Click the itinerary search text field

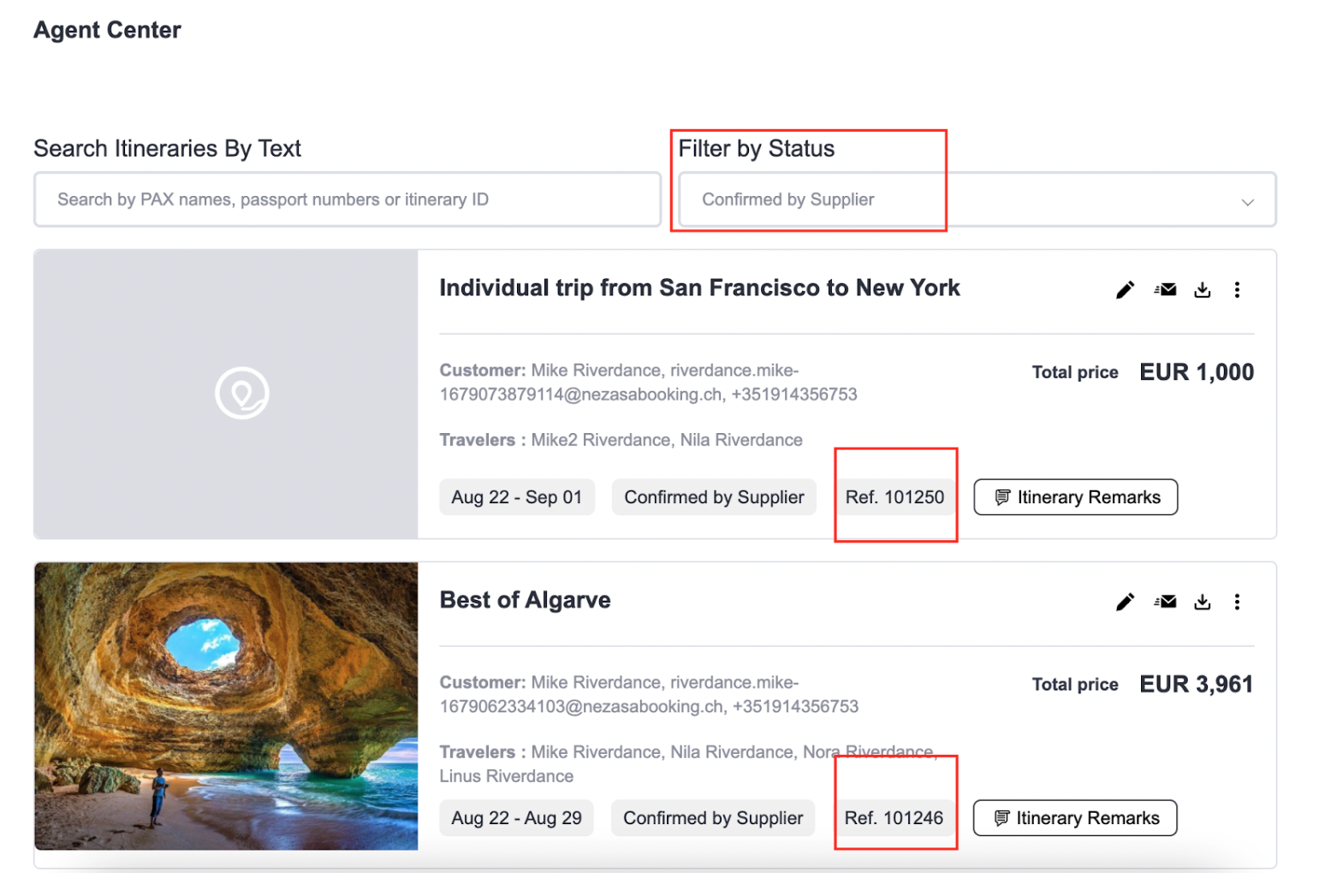point(348,200)
